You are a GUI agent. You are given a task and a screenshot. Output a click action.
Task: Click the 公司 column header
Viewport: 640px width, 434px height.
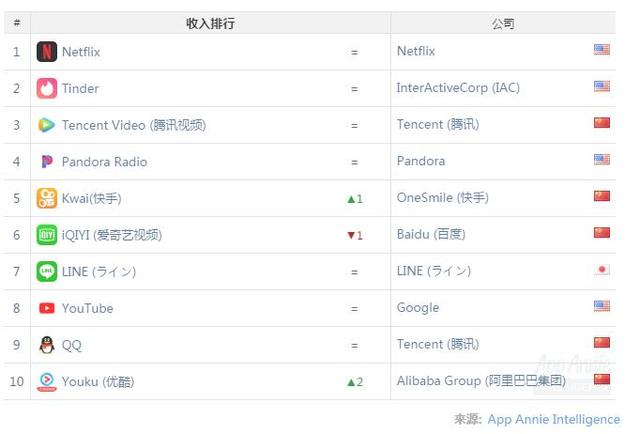503,22
